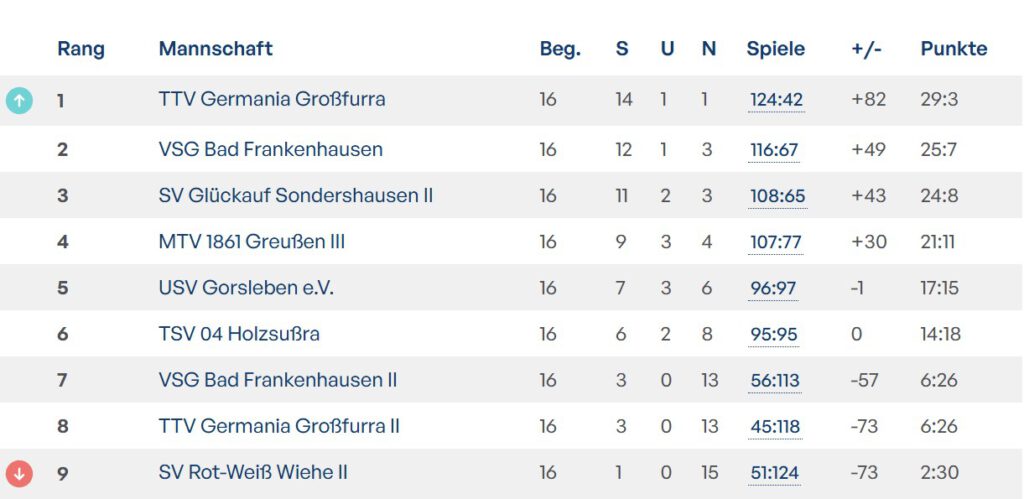
Task: Open TTV Germania Großfurra II team
Action: 279,426
